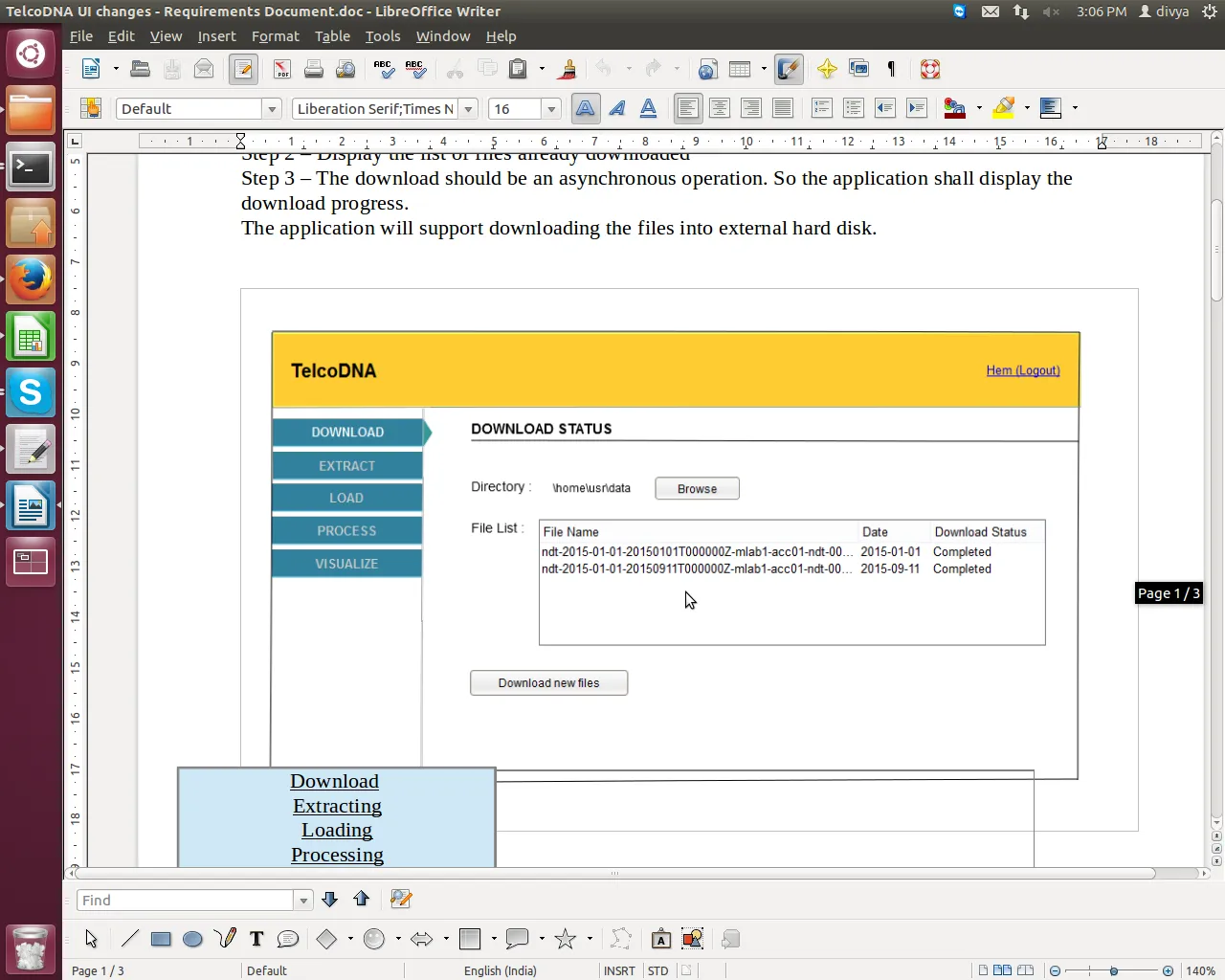The image size is (1225, 980).
Task: Open the Edit menu
Action: click(x=122, y=36)
